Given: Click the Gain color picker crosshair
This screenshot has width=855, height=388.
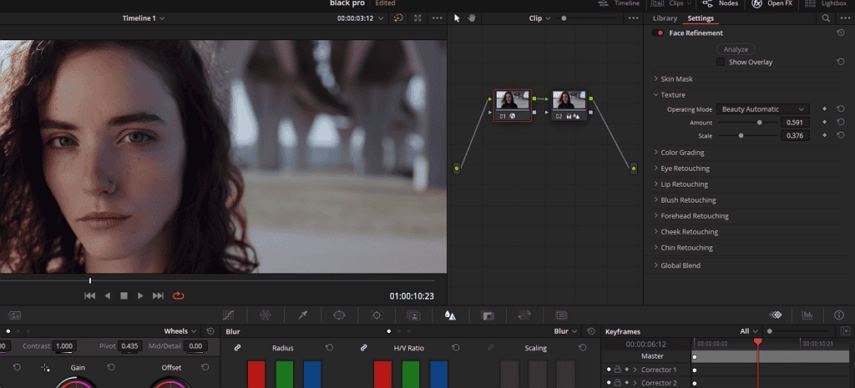Looking at the screenshot, I should [46, 368].
